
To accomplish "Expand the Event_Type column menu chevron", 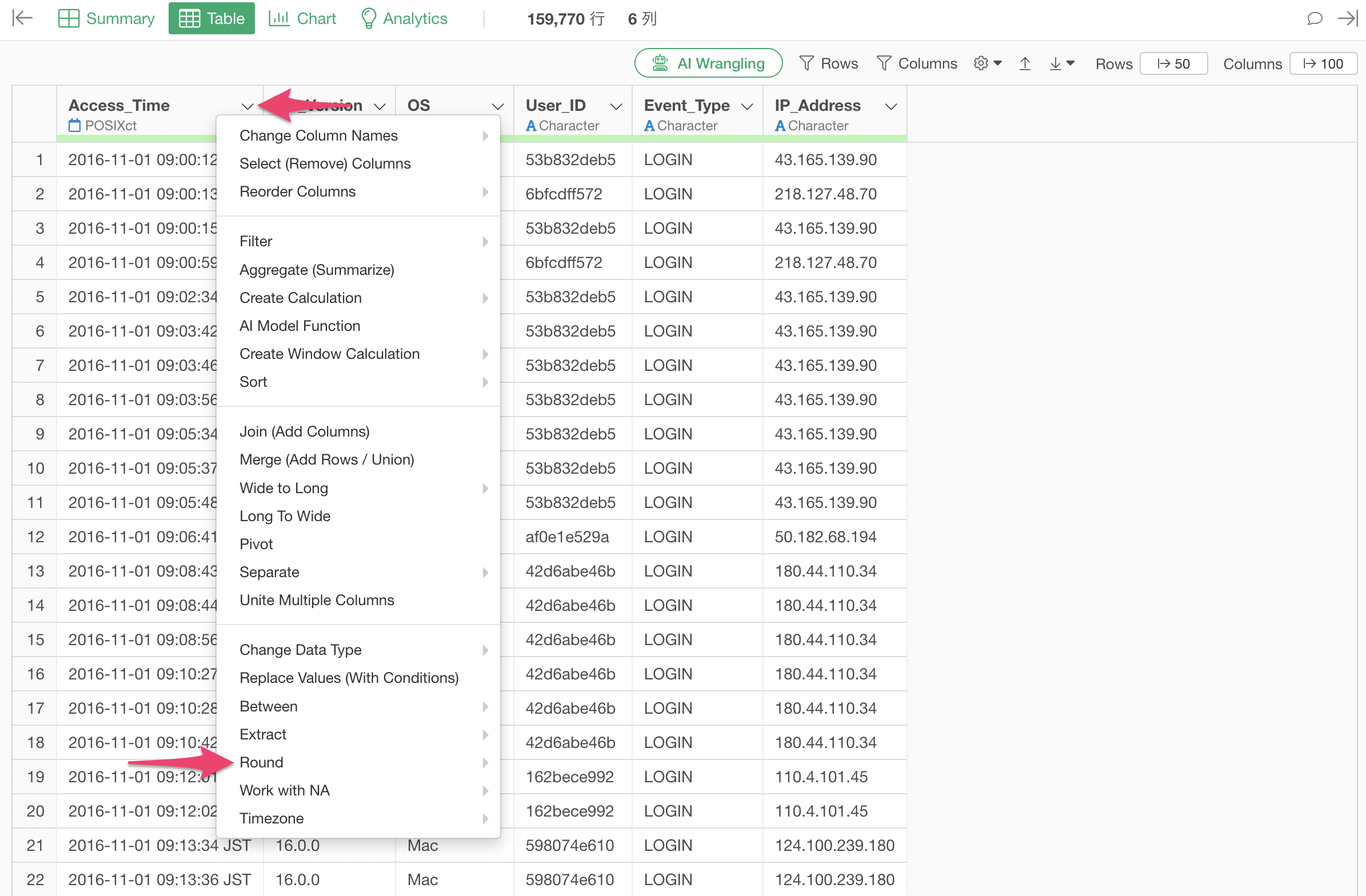I will pos(746,106).
